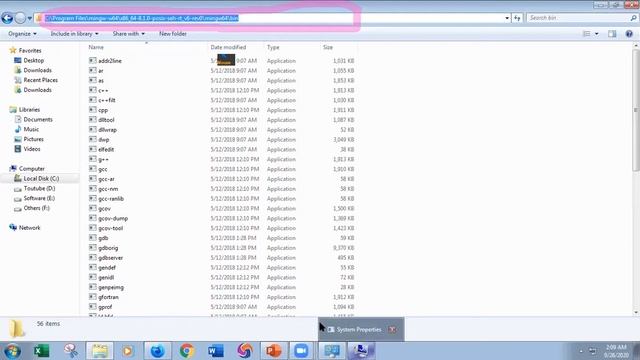Image resolution: width=640 pixels, height=360 pixels.
Task: Open the view options dropdown arrow
Action: [597, 34]
